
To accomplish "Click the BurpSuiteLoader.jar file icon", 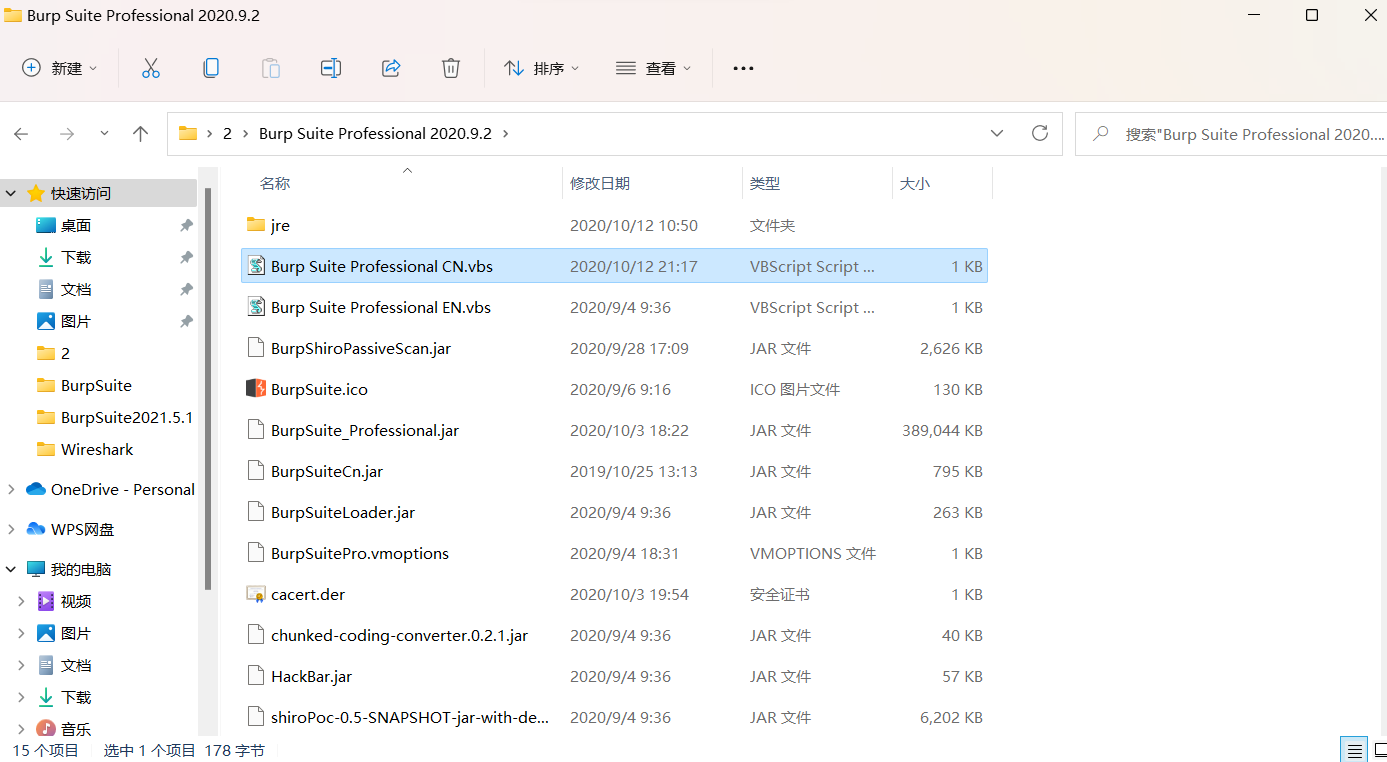I will pyautogui.click(x=256, y=512).
